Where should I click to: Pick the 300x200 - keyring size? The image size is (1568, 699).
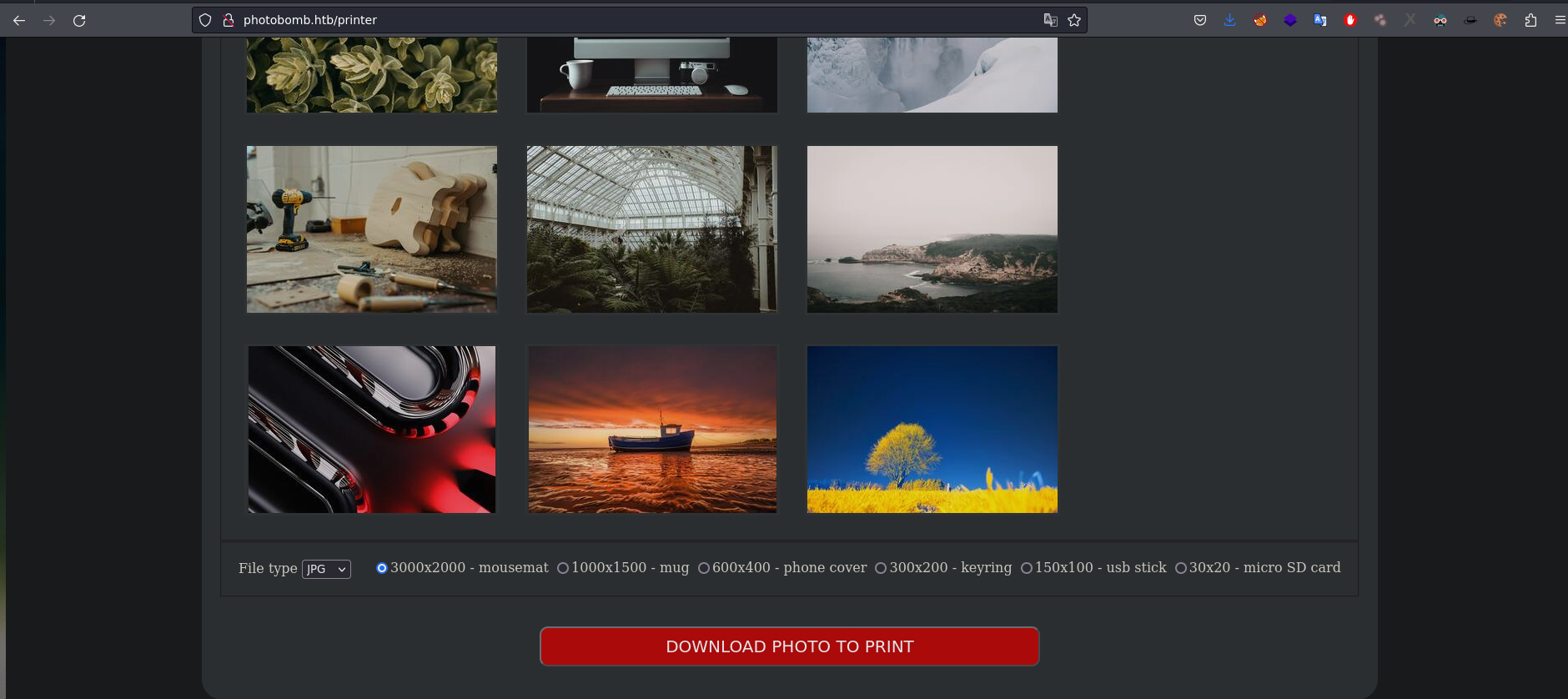(881, 568)
